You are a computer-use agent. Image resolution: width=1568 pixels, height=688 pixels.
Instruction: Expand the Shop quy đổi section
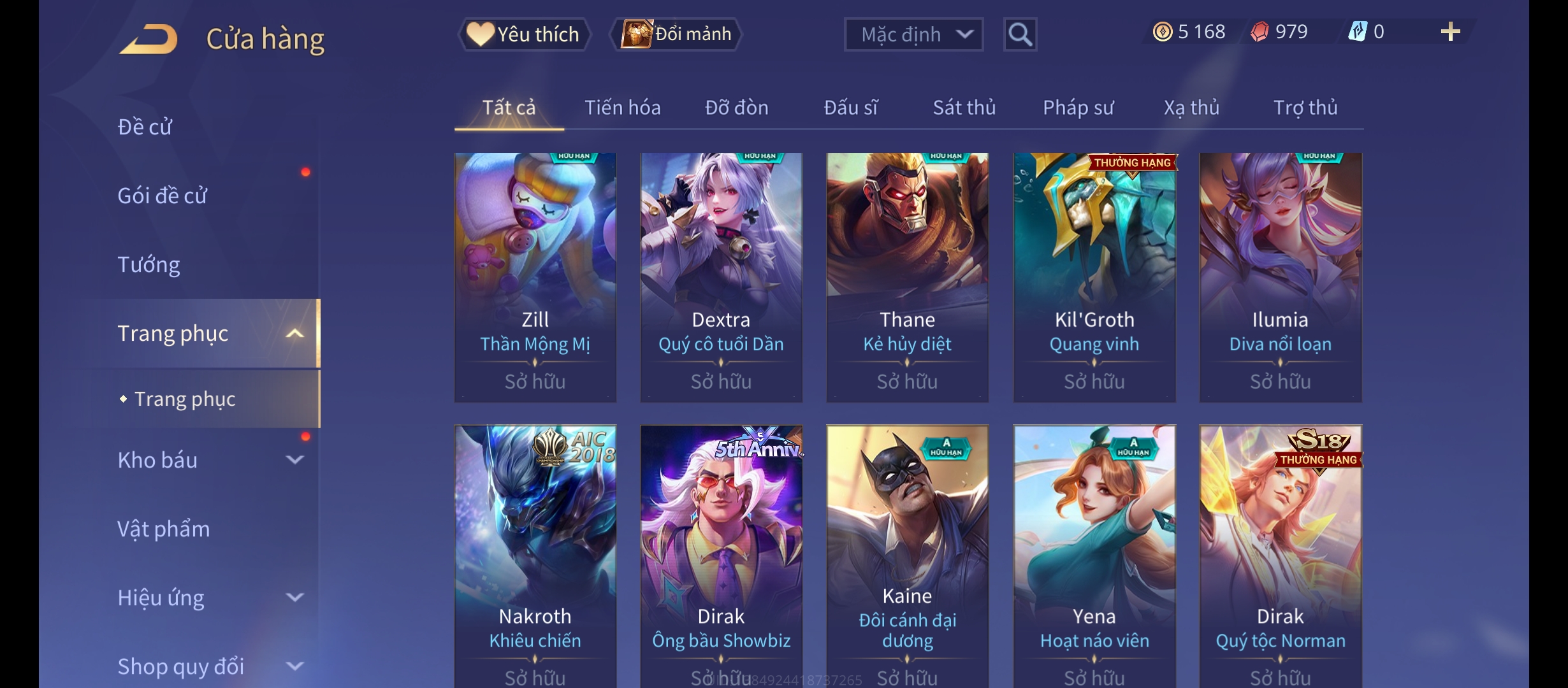(x=294, y=666)
